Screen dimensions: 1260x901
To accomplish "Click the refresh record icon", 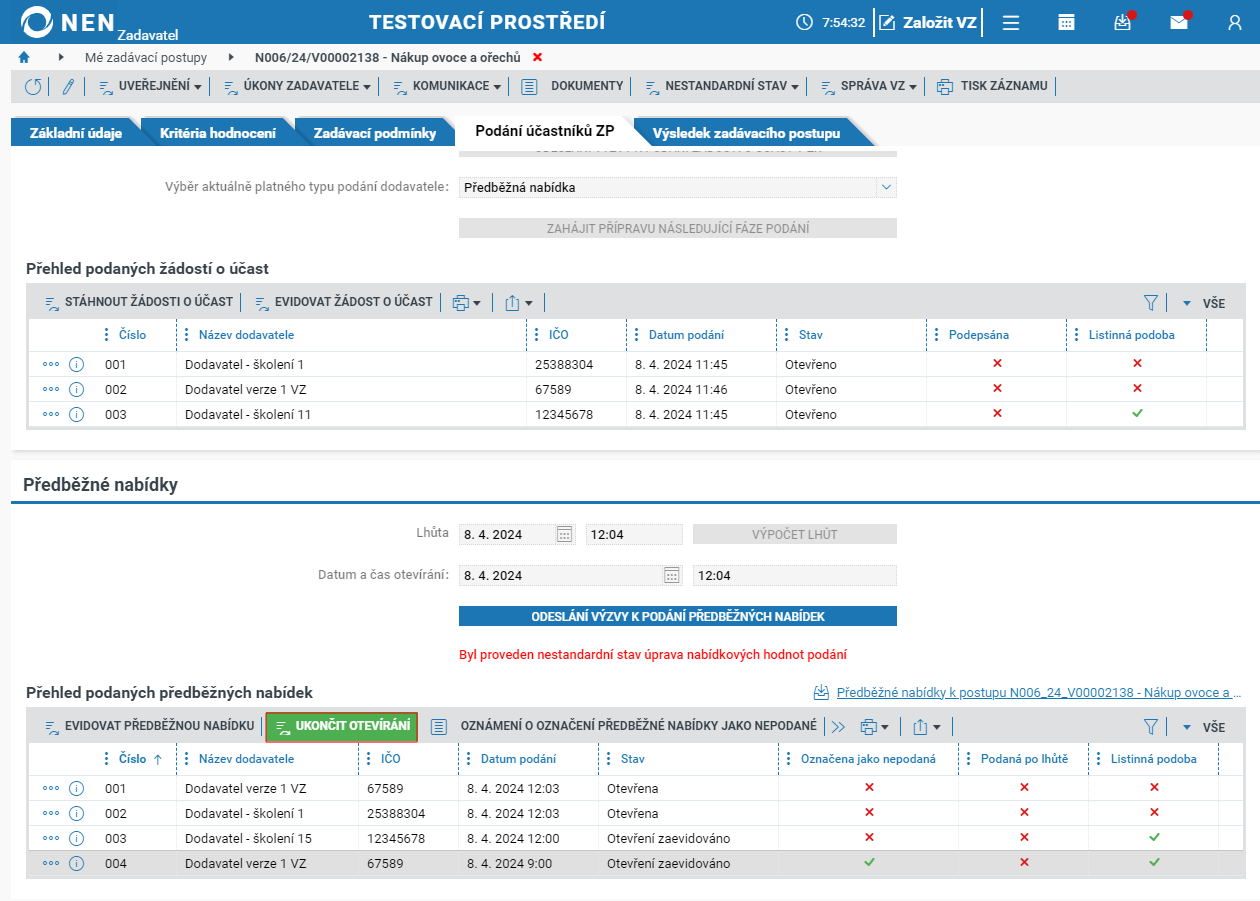I will tap(33, 86).
